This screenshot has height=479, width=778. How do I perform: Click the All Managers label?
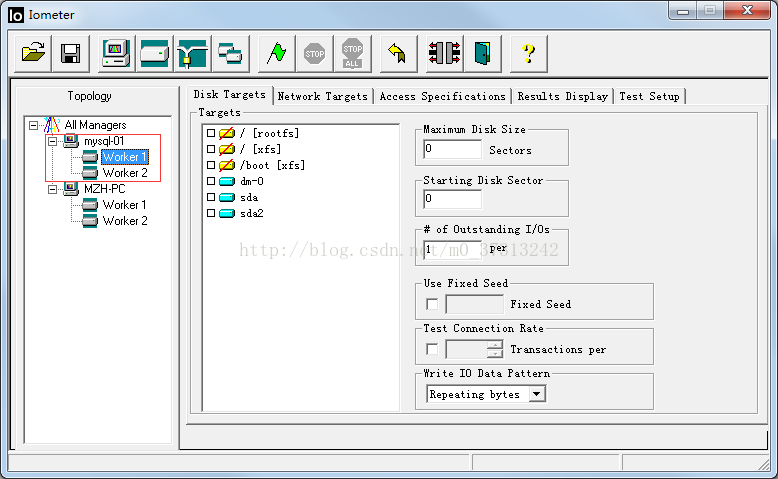[96, 125]
